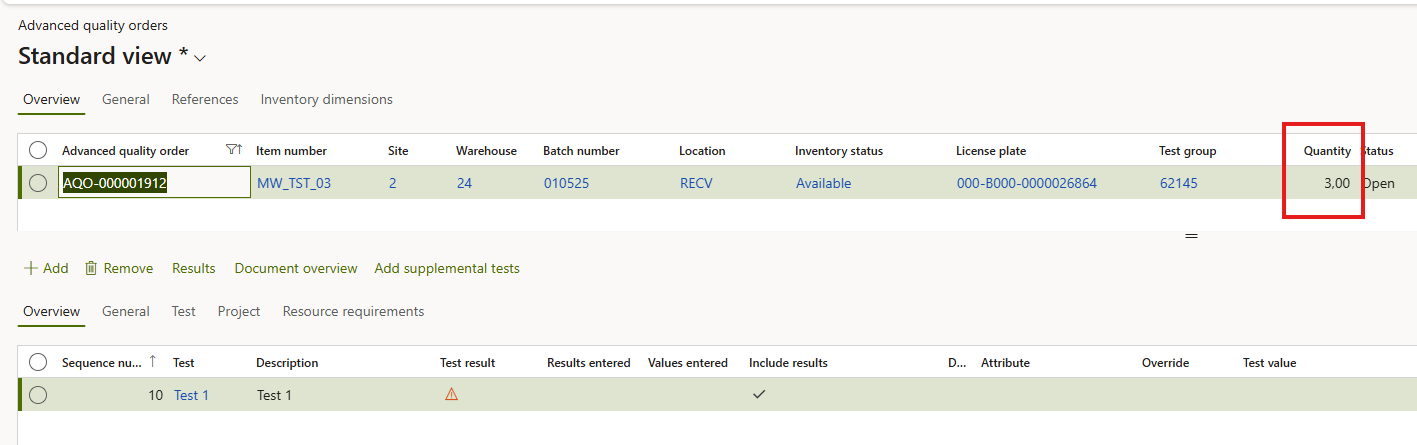Open license plate 000-B000-0000026864 link
The height and width of the screenshot is (445, 1417).
click(1026, 183)
